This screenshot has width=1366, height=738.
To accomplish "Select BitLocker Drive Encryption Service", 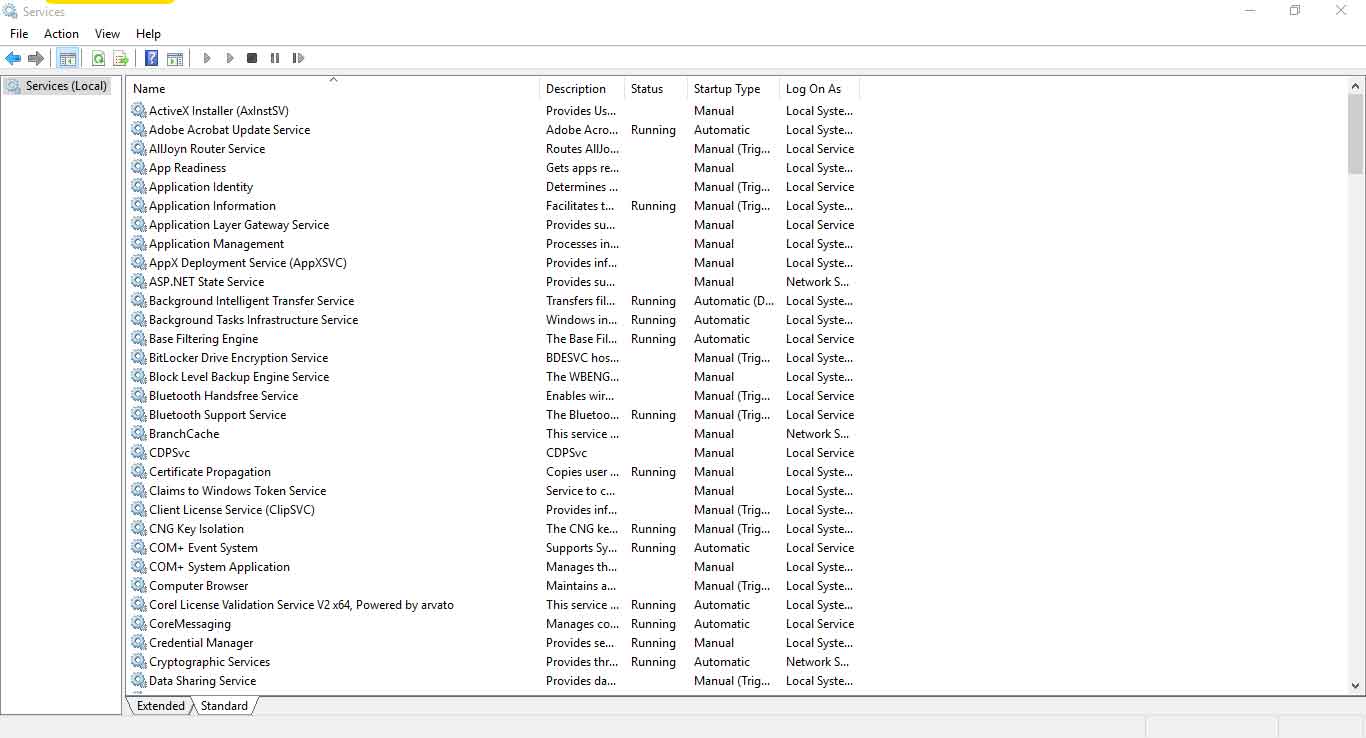I will click(239, 358).
